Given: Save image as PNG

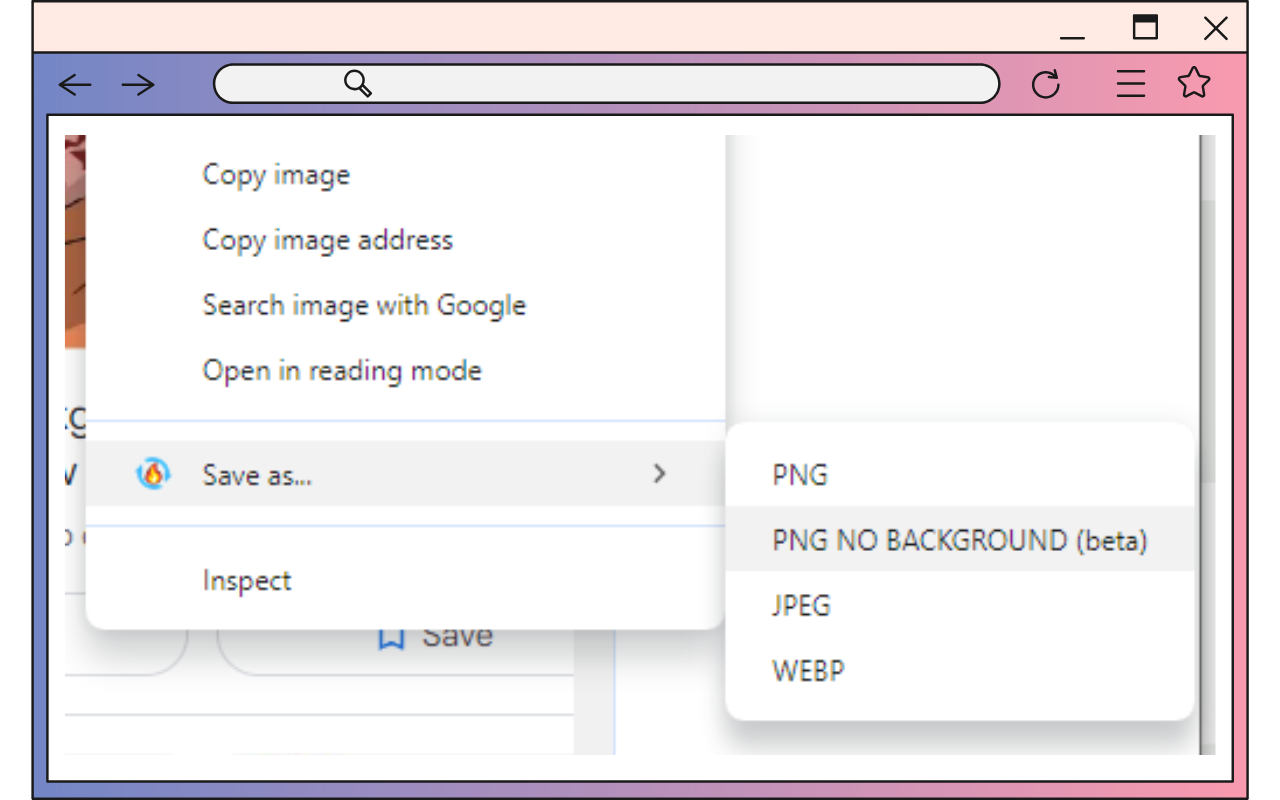Looking at the screenshot, I should tap(800, 474).
